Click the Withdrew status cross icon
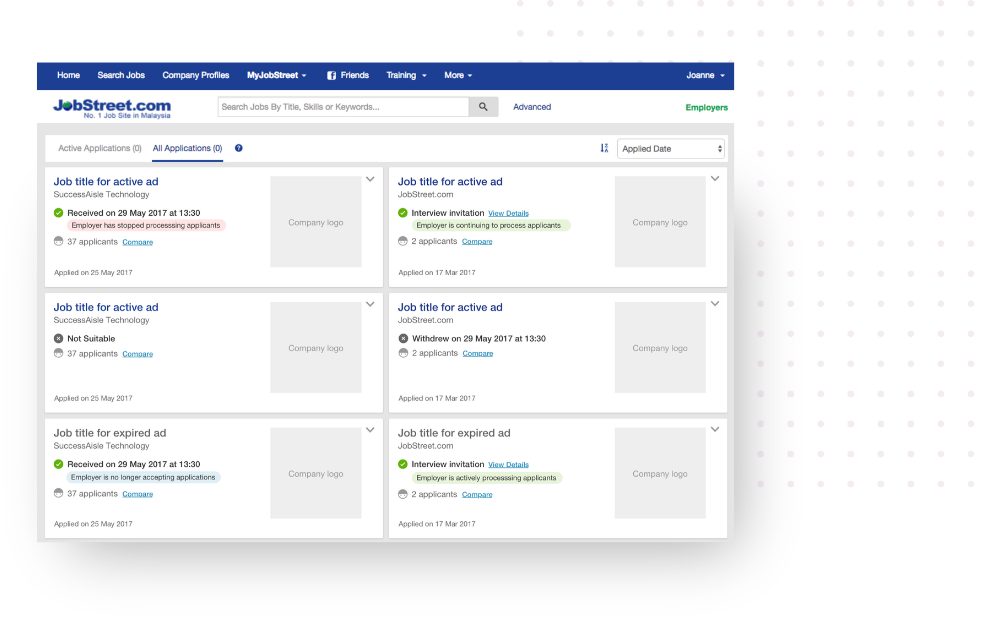The width and height of the screenshot is (986, 620). pos(403,338)
